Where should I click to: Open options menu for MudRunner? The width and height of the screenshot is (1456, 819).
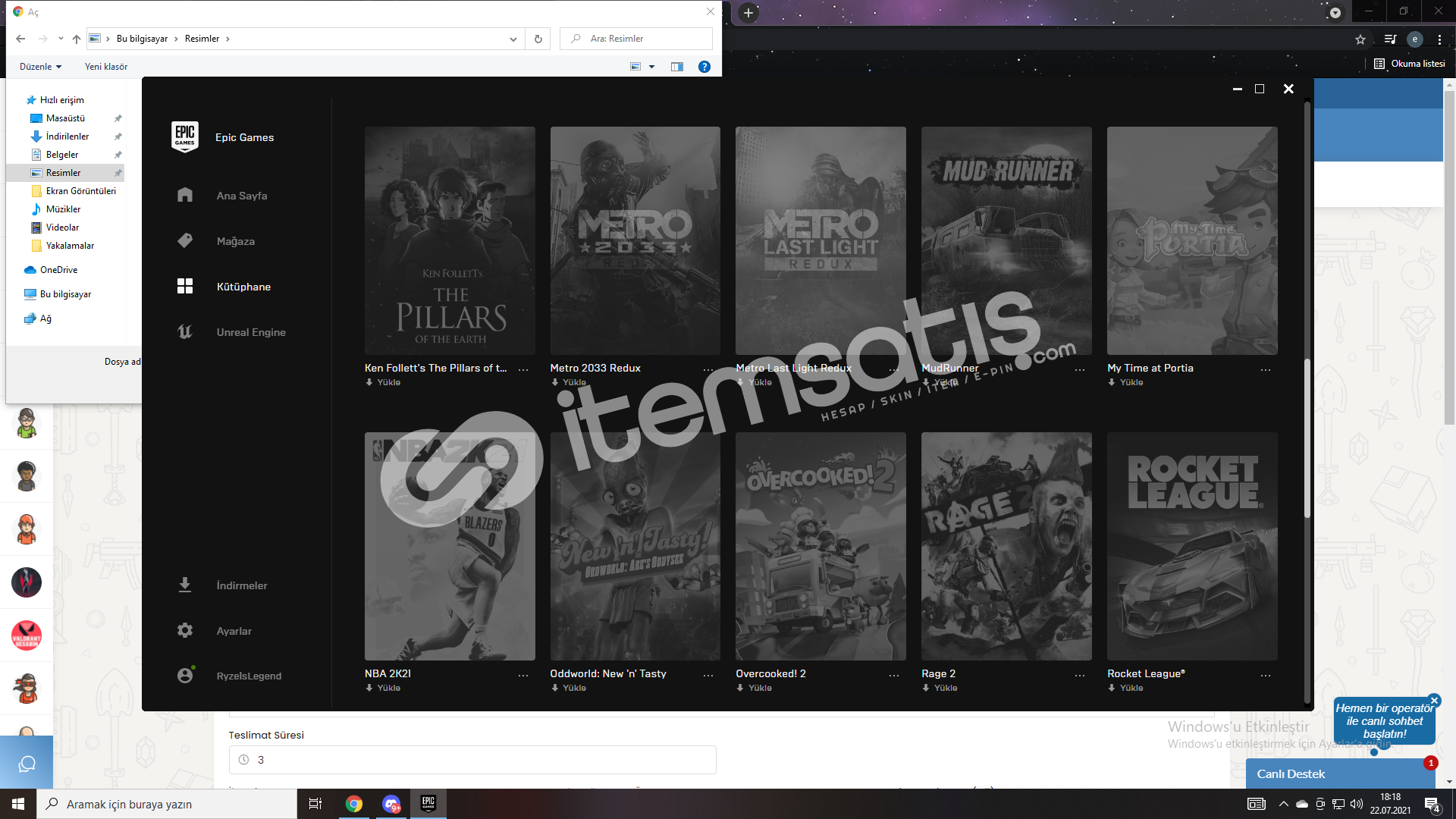(1080, 369)
